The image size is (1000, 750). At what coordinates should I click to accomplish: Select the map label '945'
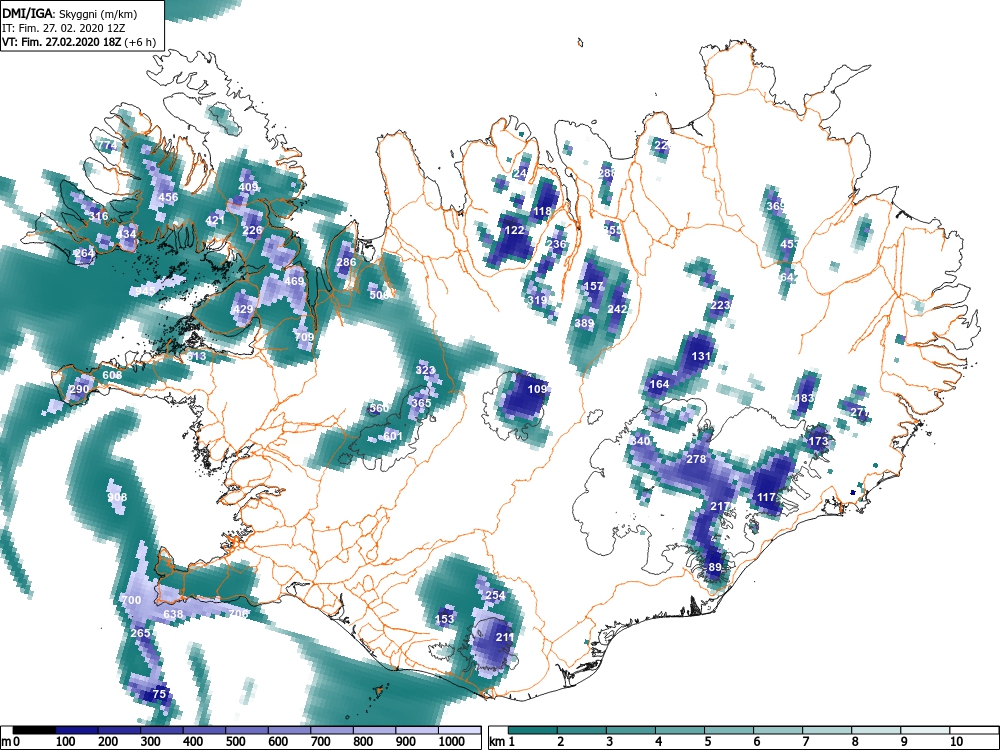click(145, 291)
